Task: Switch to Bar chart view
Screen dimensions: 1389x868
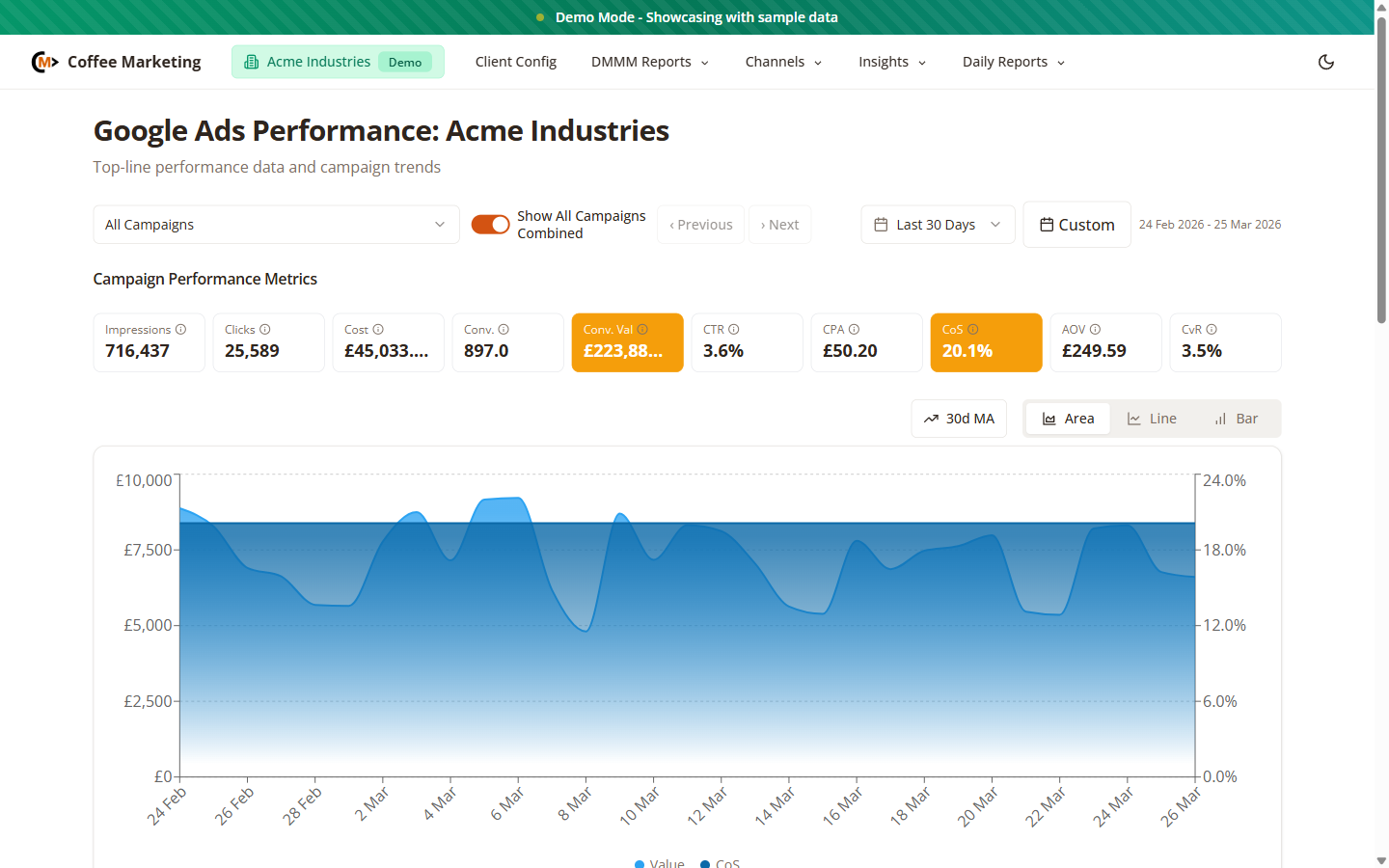Action: click(1236, 418)
